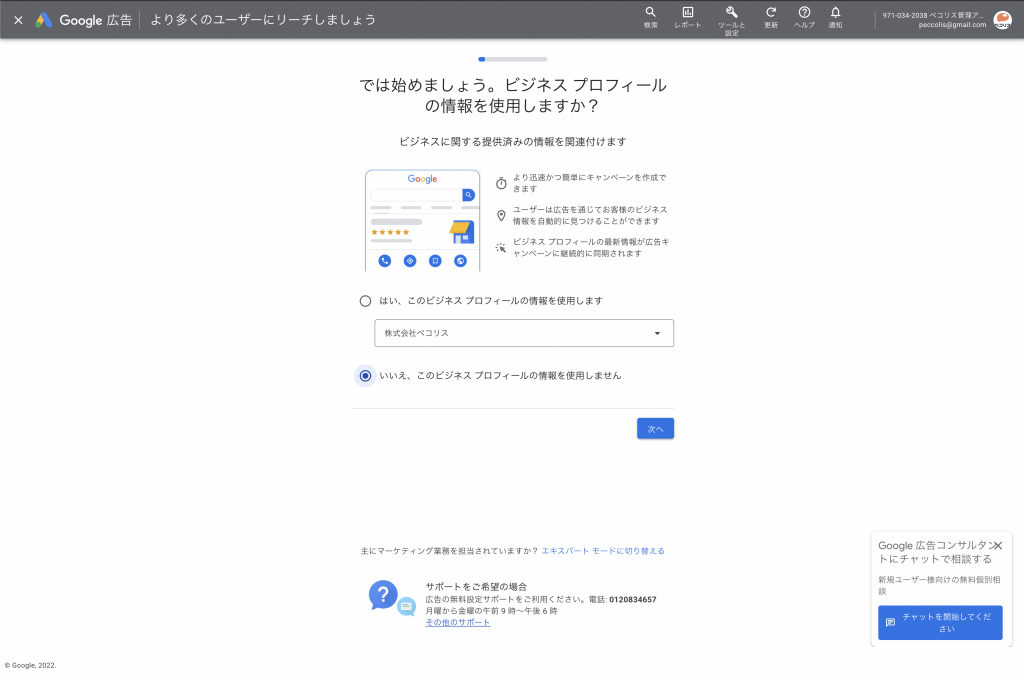
Task: Click subtitle ビジネスに関する提供済みの情報を関連付けます
Action: (x=513, y=142)
